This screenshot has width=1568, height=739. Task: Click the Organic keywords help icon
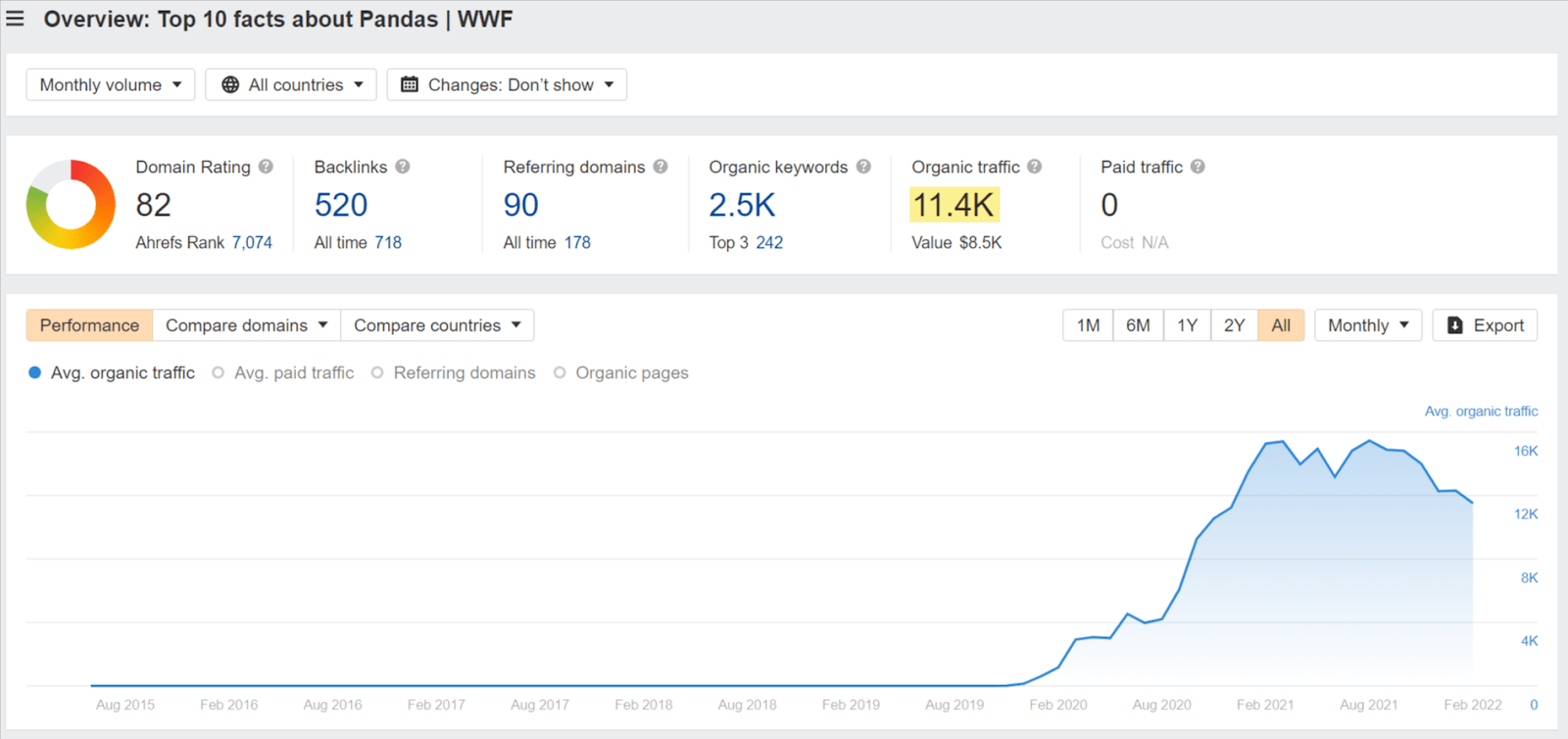[x=863, y=167]
